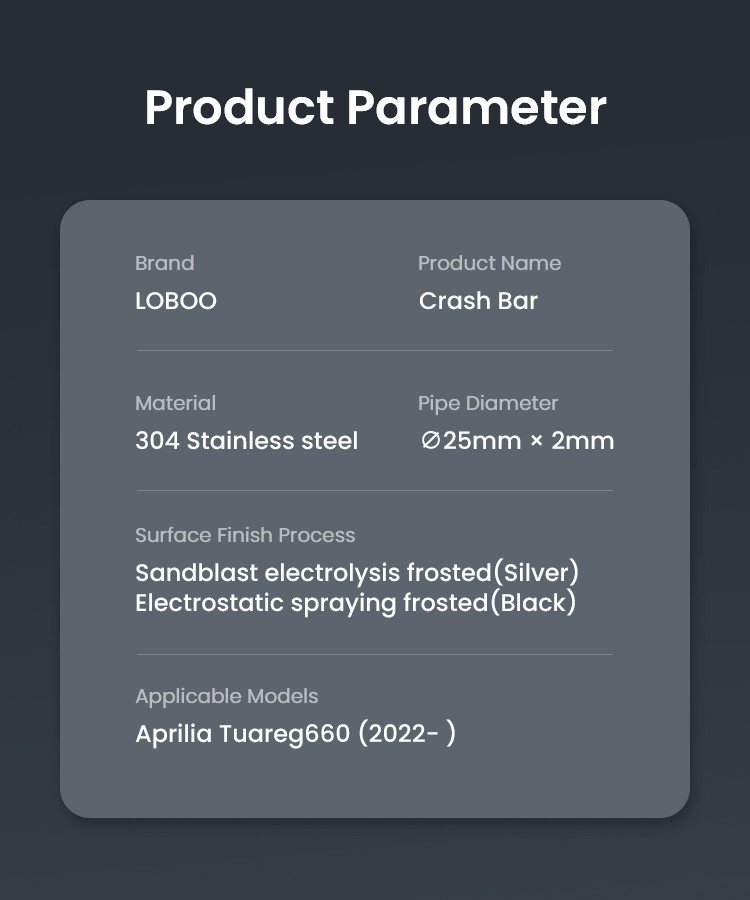Click the 304 Stainless steel value
This screenshot has width=750, height=900.
click(246, 441)
